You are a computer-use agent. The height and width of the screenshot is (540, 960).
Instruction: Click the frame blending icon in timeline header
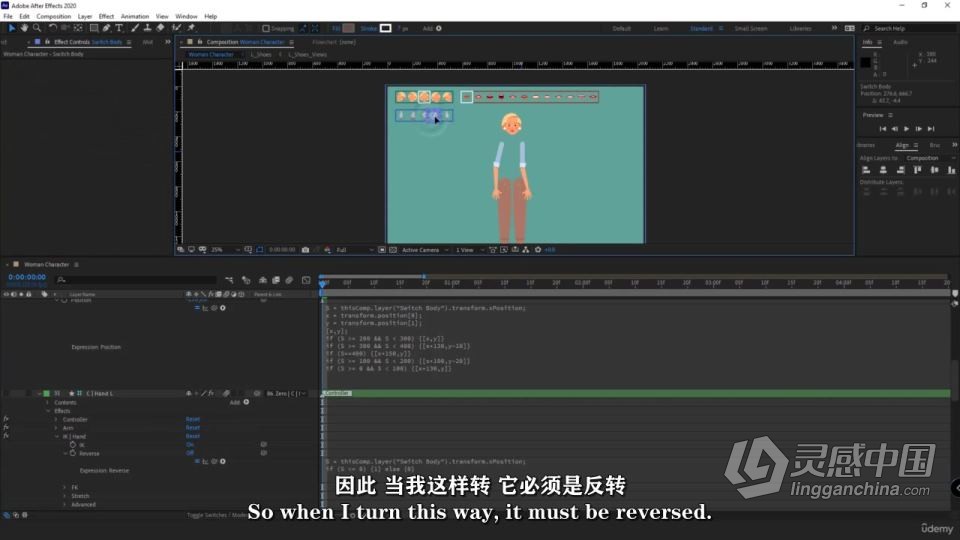276,280
